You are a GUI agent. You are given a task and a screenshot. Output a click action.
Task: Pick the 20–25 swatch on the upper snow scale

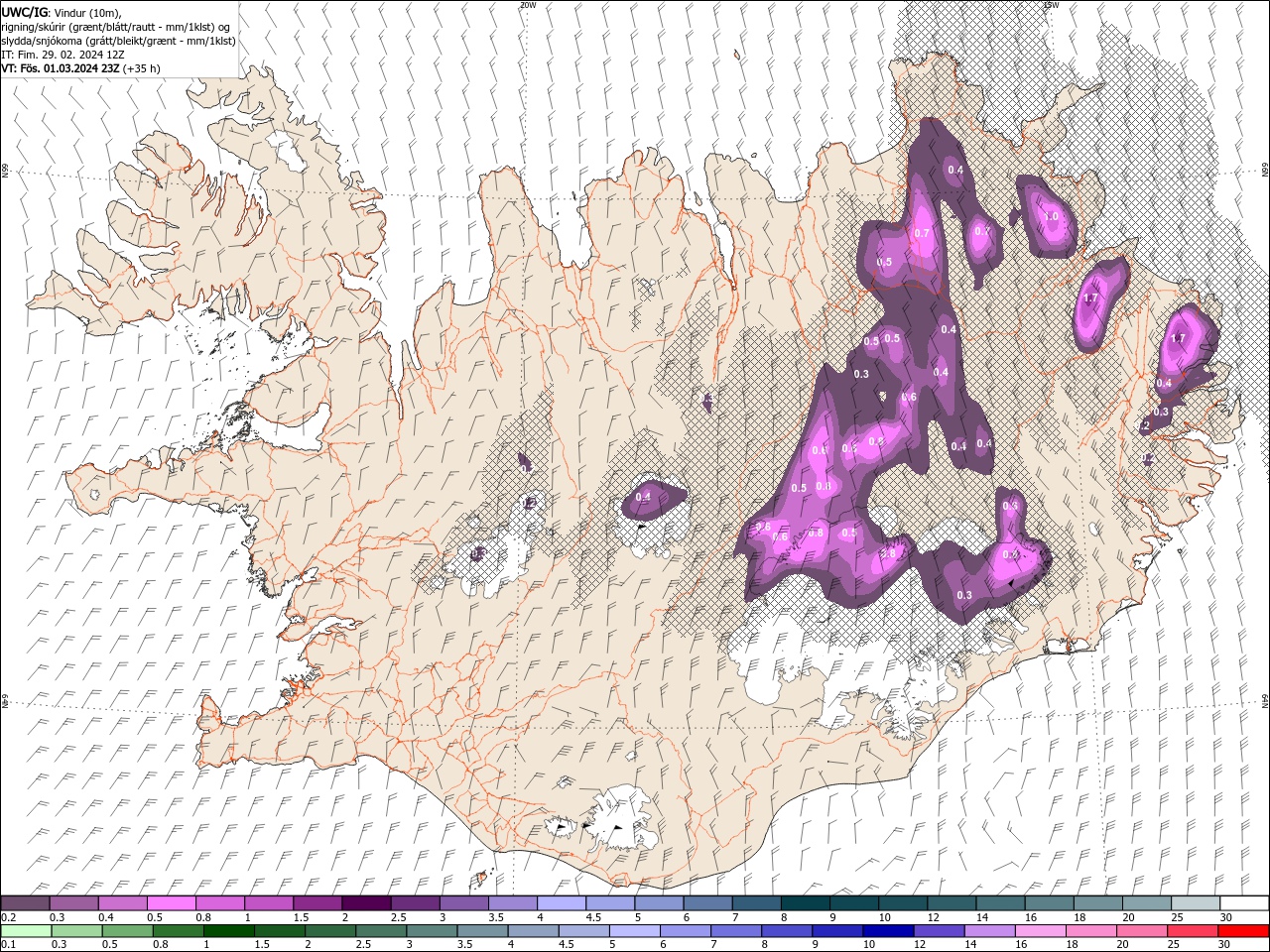point(1148,903)
